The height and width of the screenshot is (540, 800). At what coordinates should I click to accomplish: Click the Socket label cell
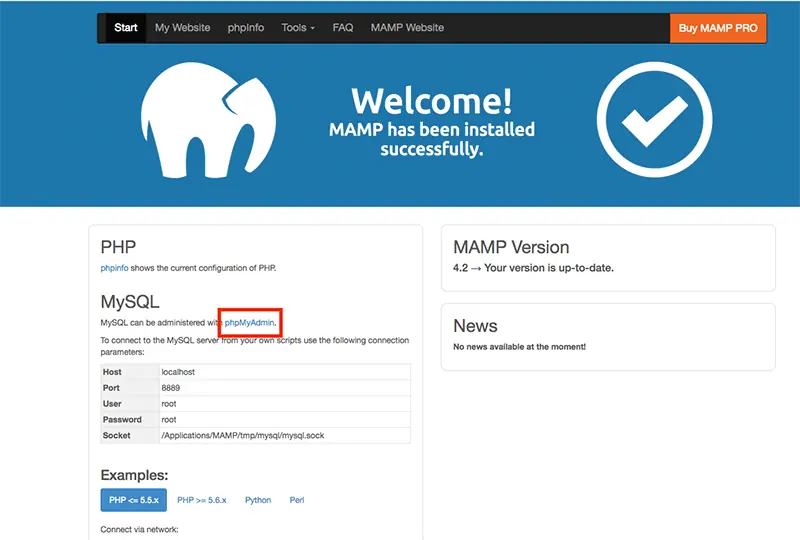click(130, 435)
